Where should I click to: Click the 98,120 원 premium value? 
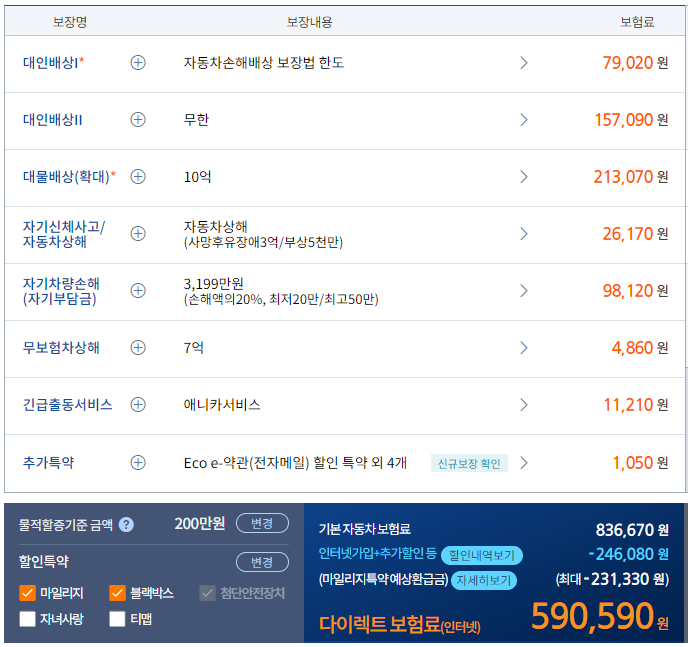coord(635,291)
